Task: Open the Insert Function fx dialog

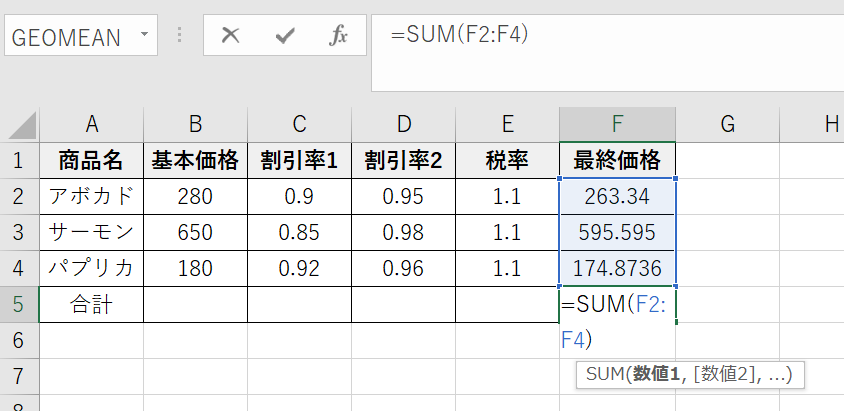Action: [339, 36]
